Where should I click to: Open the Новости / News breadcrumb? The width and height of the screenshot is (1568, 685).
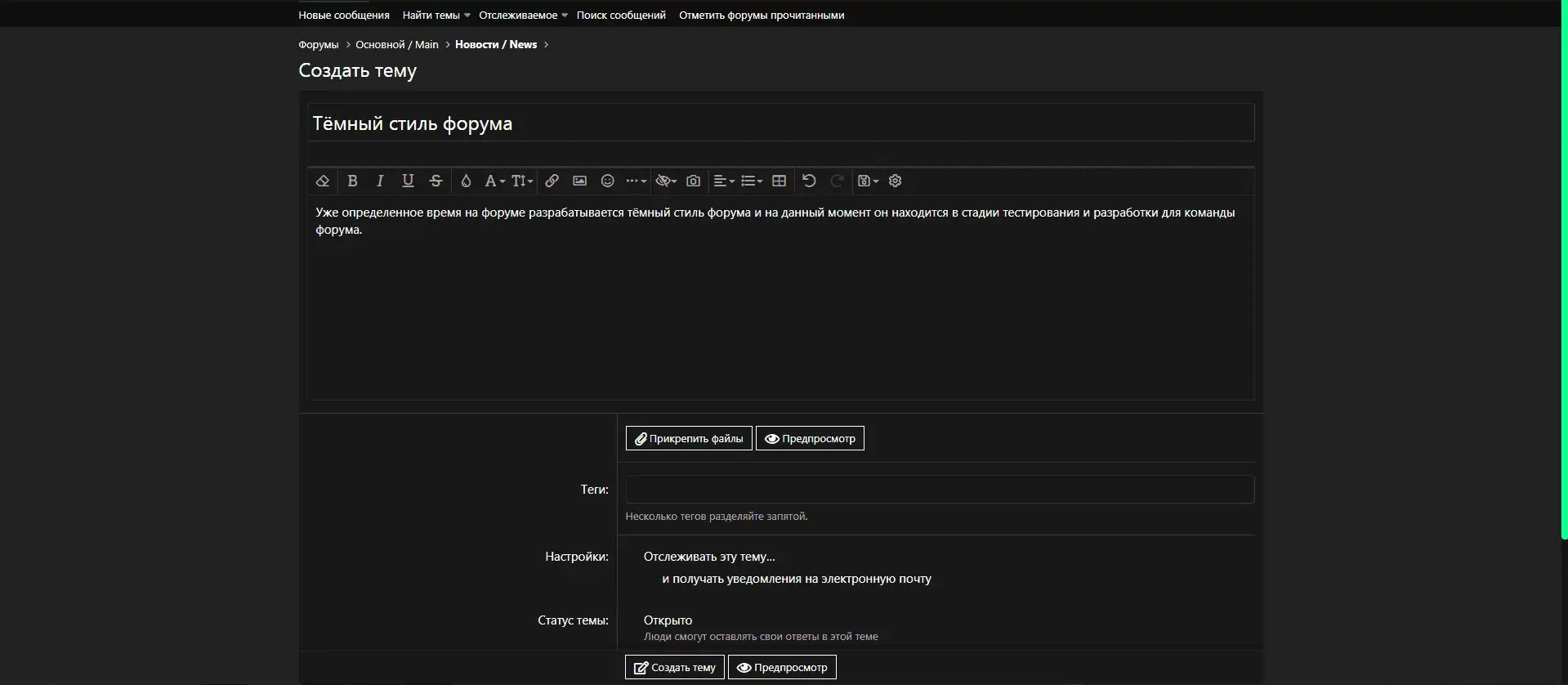pyautogui.click(x=496, y=44)
